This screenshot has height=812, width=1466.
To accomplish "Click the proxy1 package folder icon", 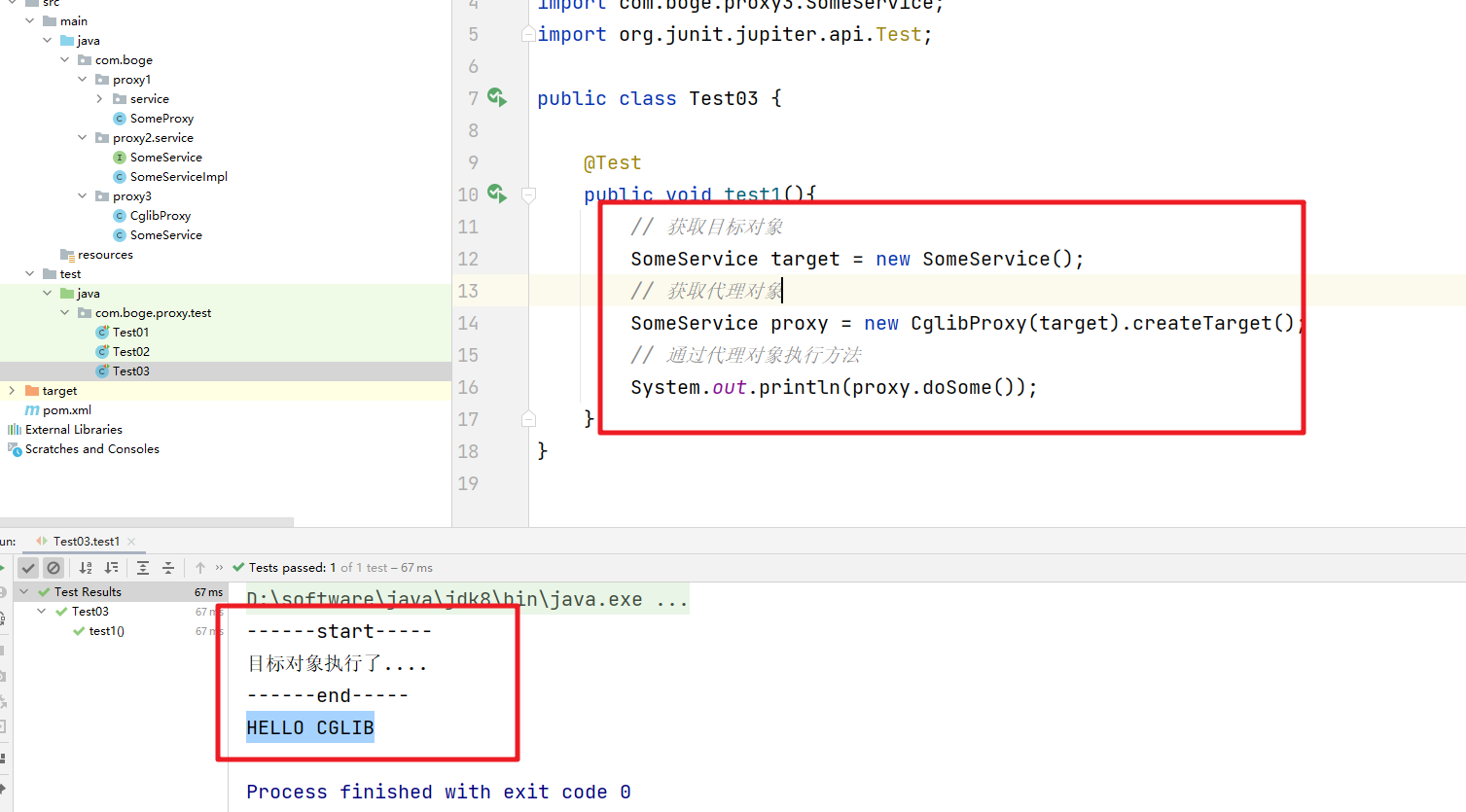I will pos(102,79).
